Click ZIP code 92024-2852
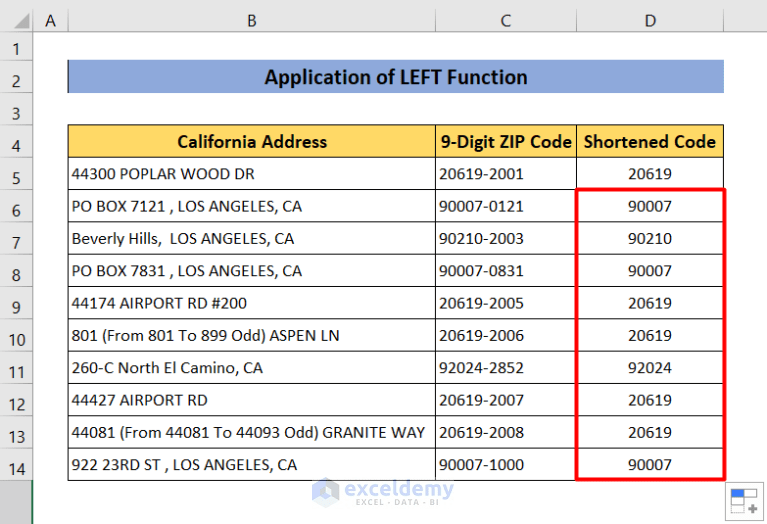767x524 pixels. (506, 367)
